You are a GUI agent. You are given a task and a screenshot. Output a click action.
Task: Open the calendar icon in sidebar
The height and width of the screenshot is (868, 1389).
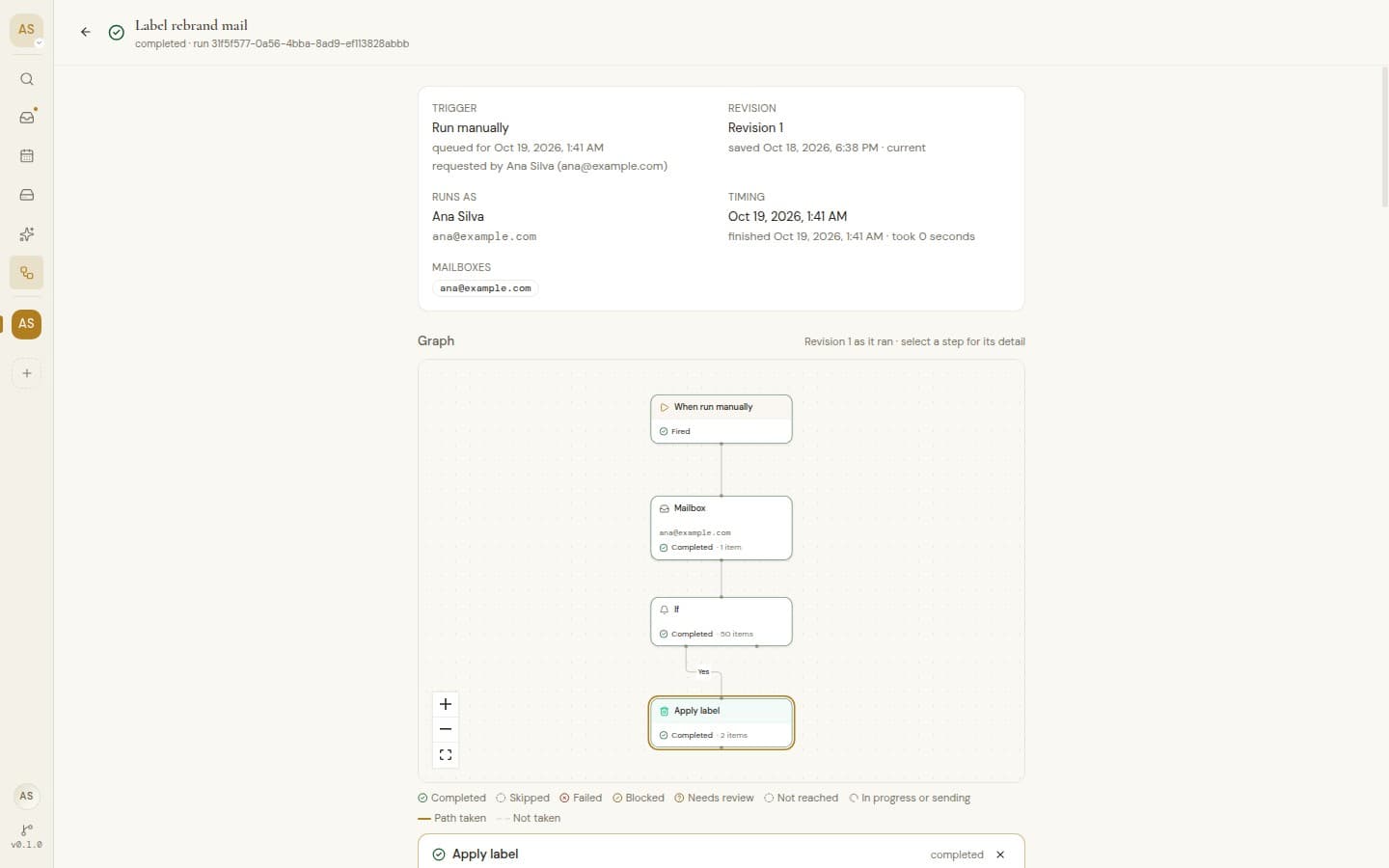tap(27, 156)
